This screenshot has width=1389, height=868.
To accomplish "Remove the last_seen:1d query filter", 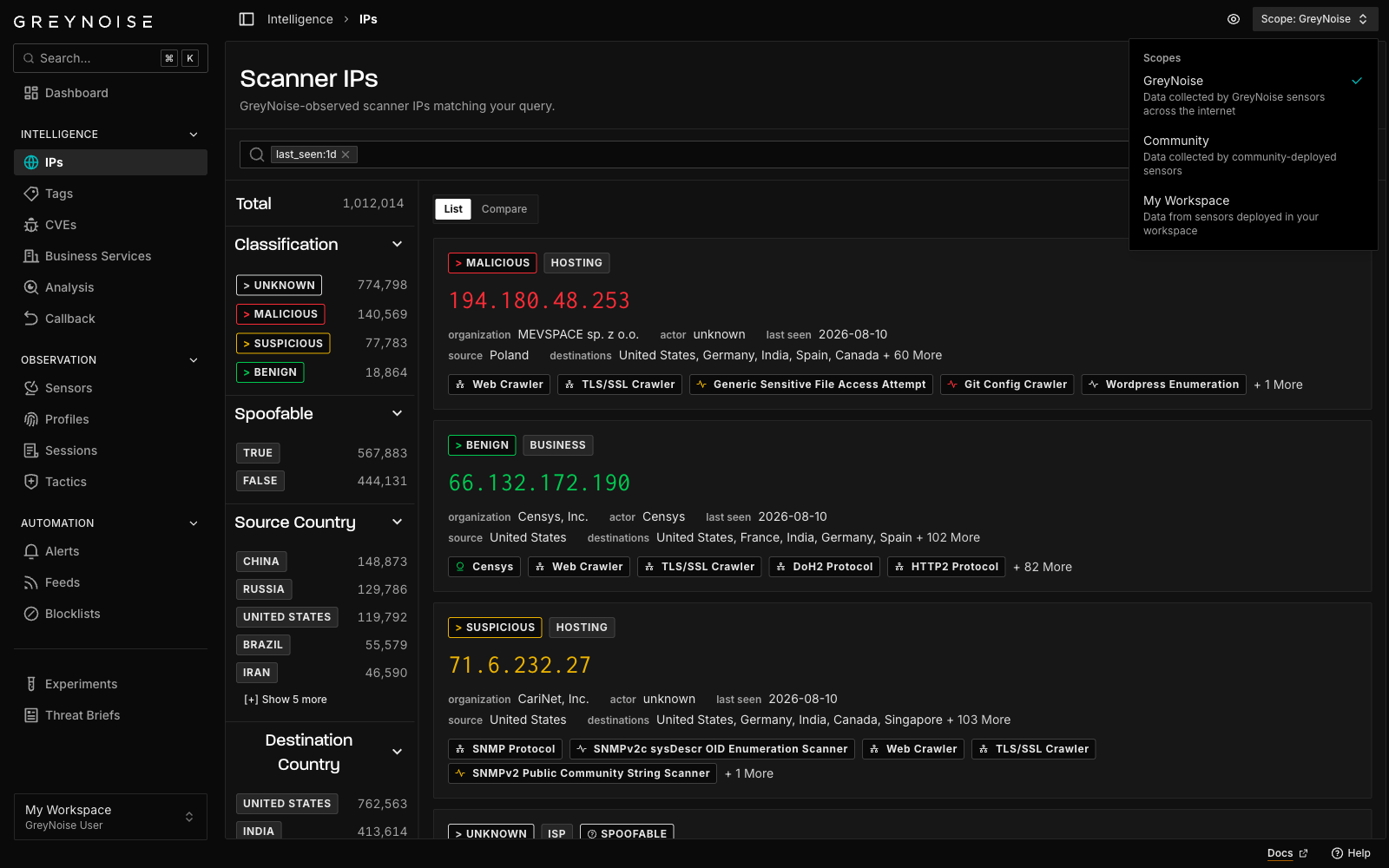I will click(x=346, y=155).
